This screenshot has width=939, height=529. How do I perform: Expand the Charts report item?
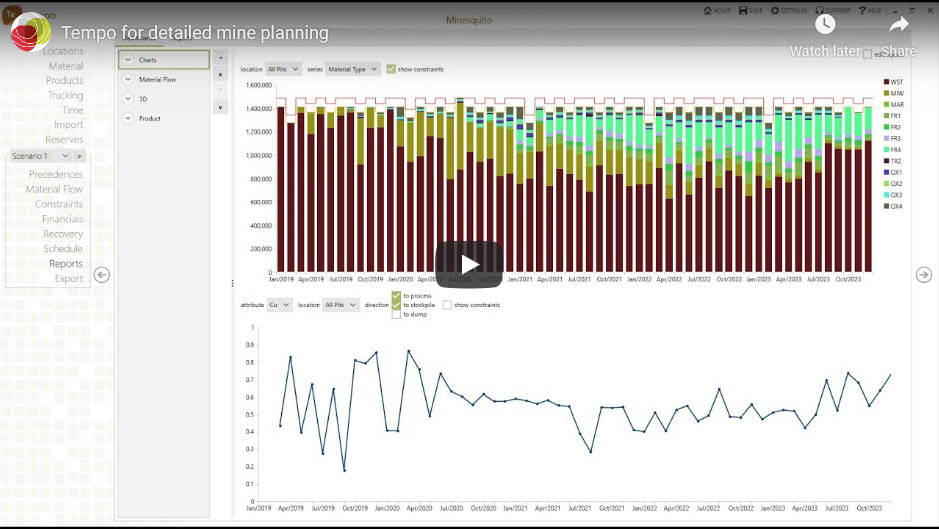click(x=128, y=60)
